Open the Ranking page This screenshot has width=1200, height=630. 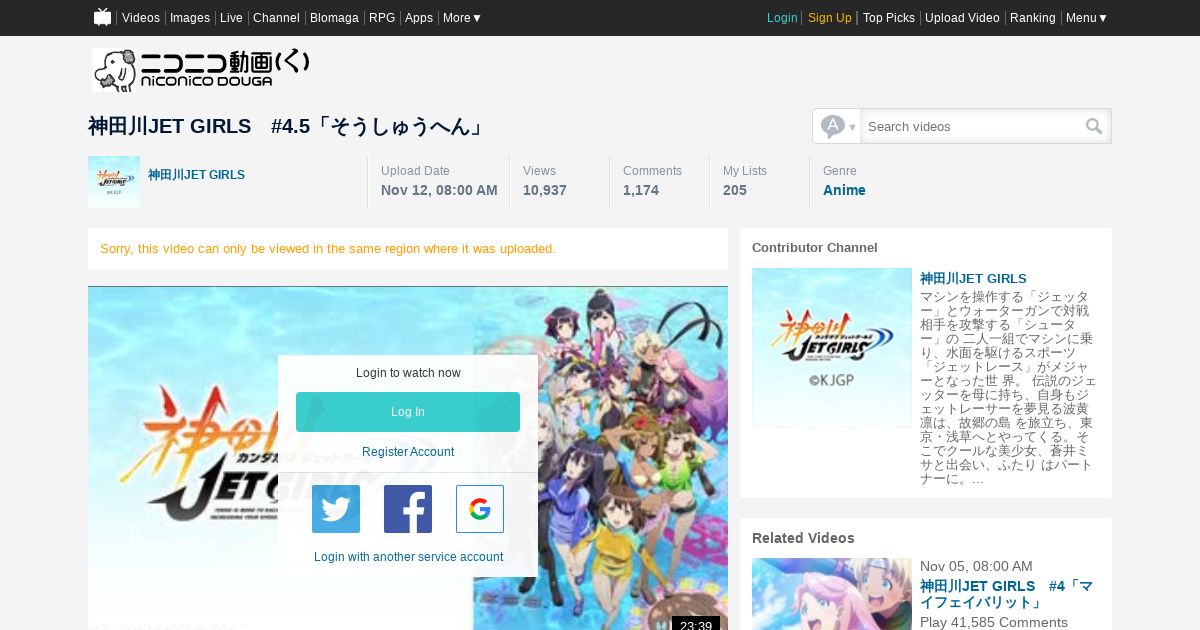pos(1033,18)
